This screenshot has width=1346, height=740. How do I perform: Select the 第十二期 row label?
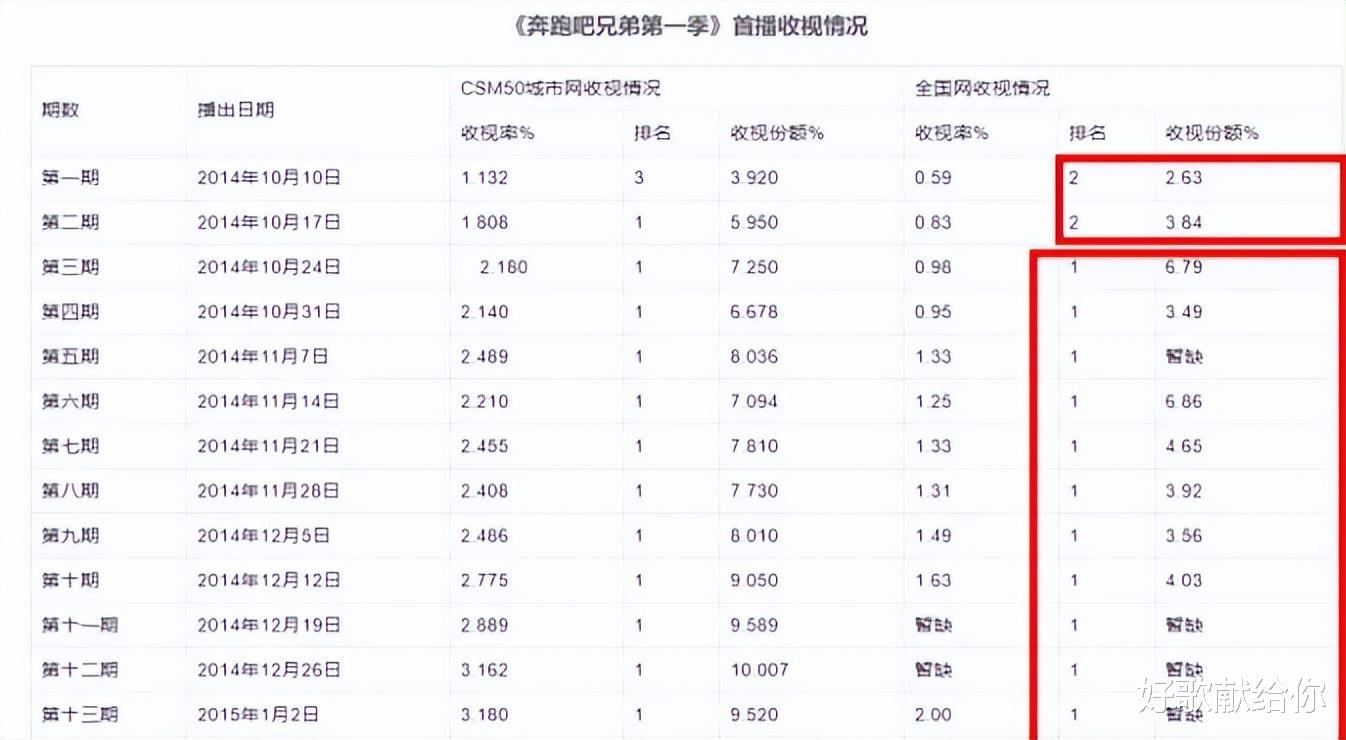(80, 670)
